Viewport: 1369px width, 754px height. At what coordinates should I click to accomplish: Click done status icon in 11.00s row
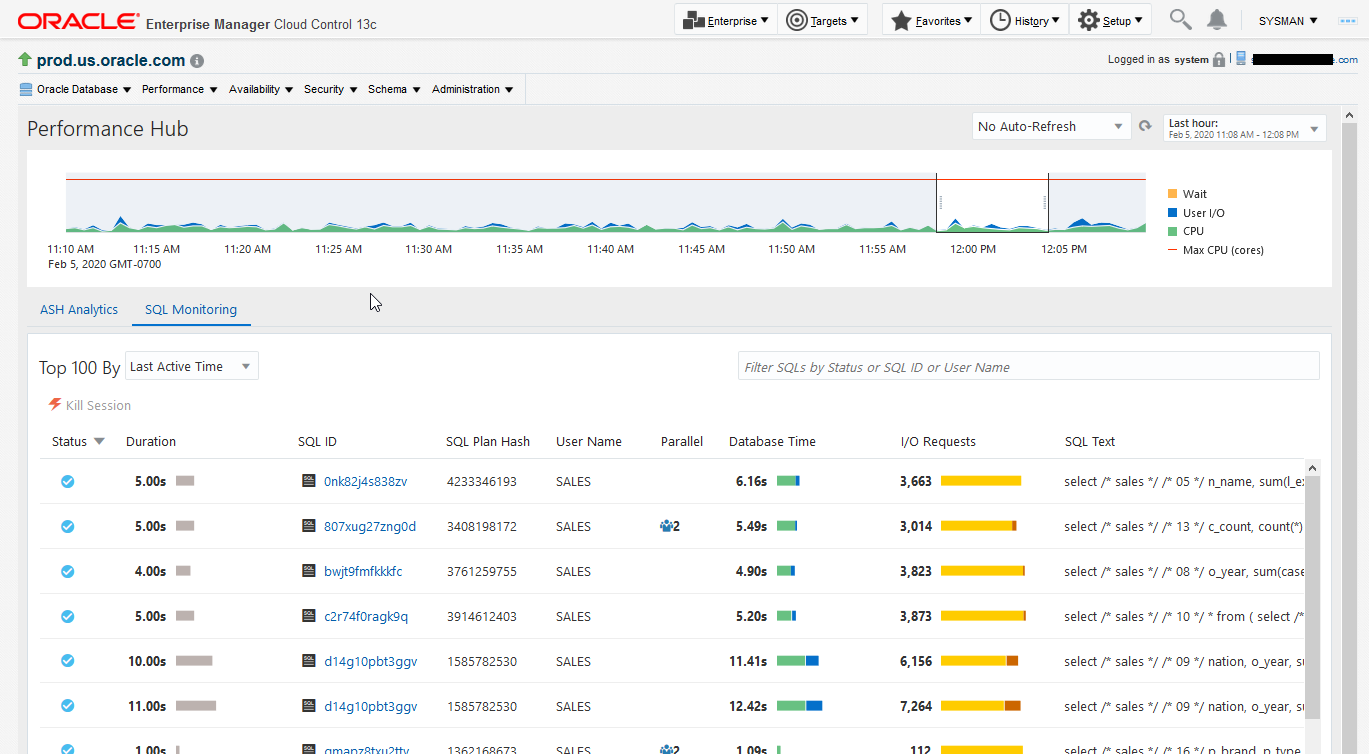67,706
